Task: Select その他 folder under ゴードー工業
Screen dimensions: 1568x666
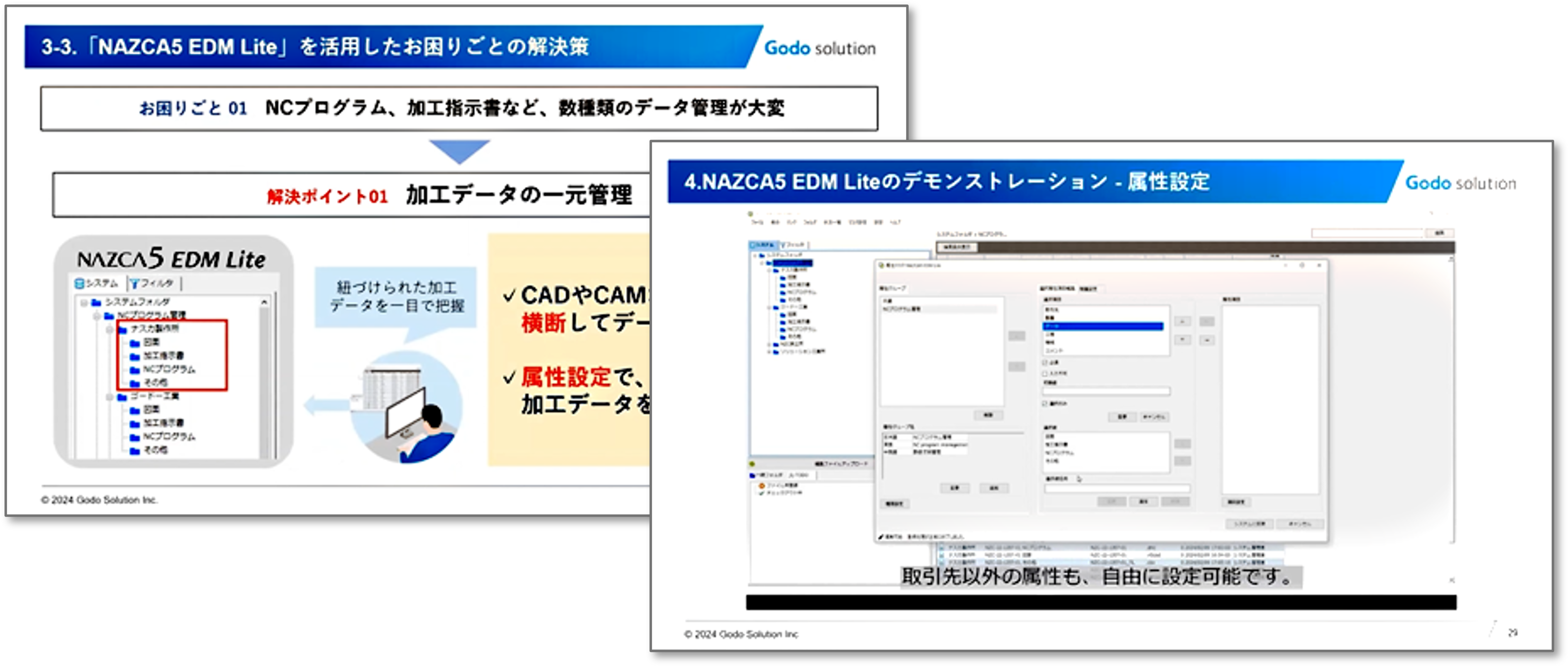Action: (149, 451)
